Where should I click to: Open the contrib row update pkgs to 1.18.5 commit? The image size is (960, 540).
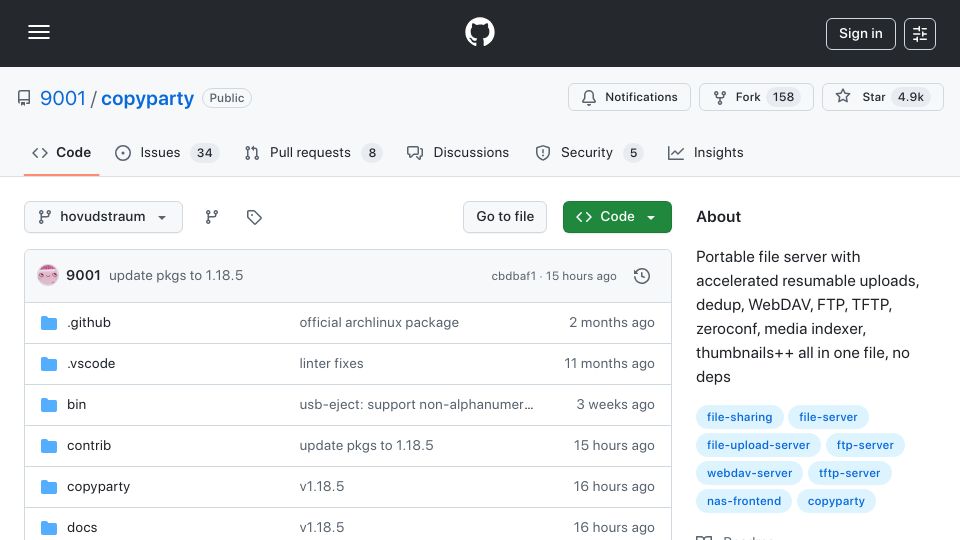tap(366, 446)
